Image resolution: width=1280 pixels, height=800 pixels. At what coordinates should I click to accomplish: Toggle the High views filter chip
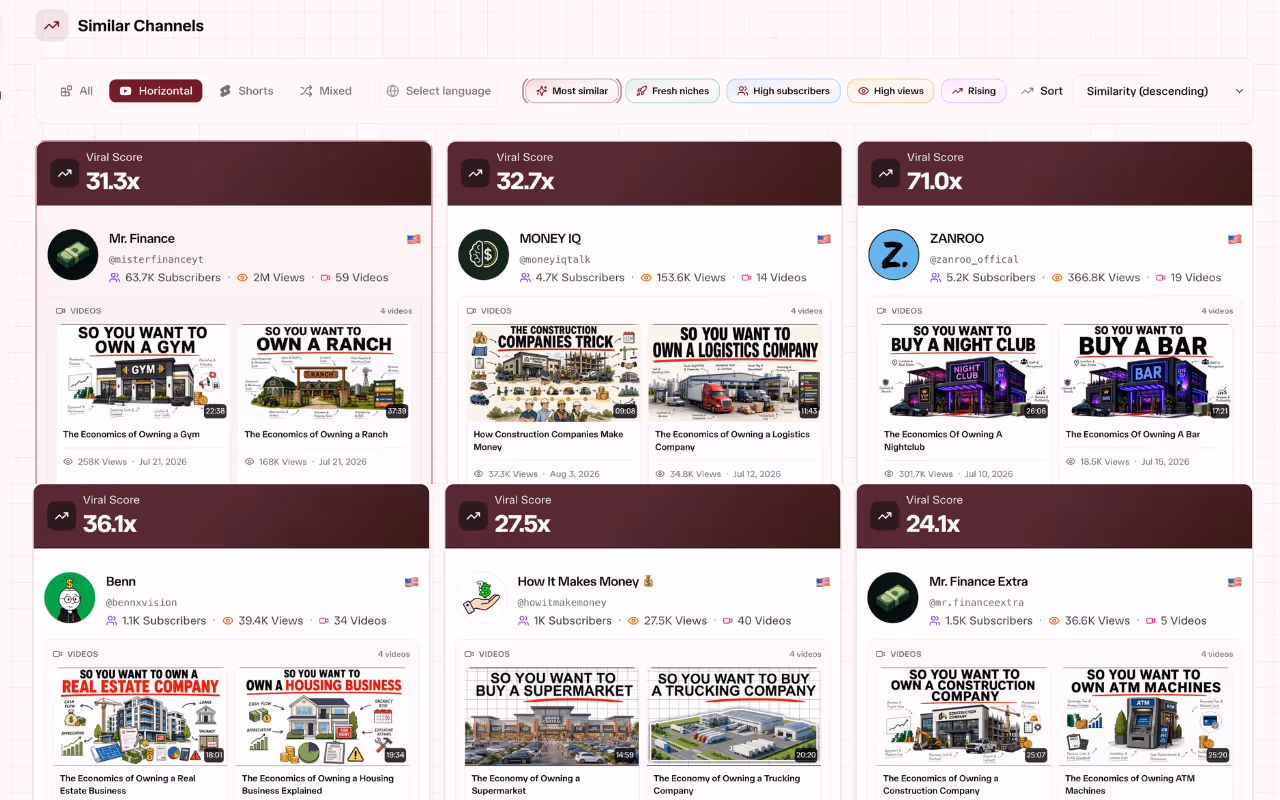click(891, 91)
